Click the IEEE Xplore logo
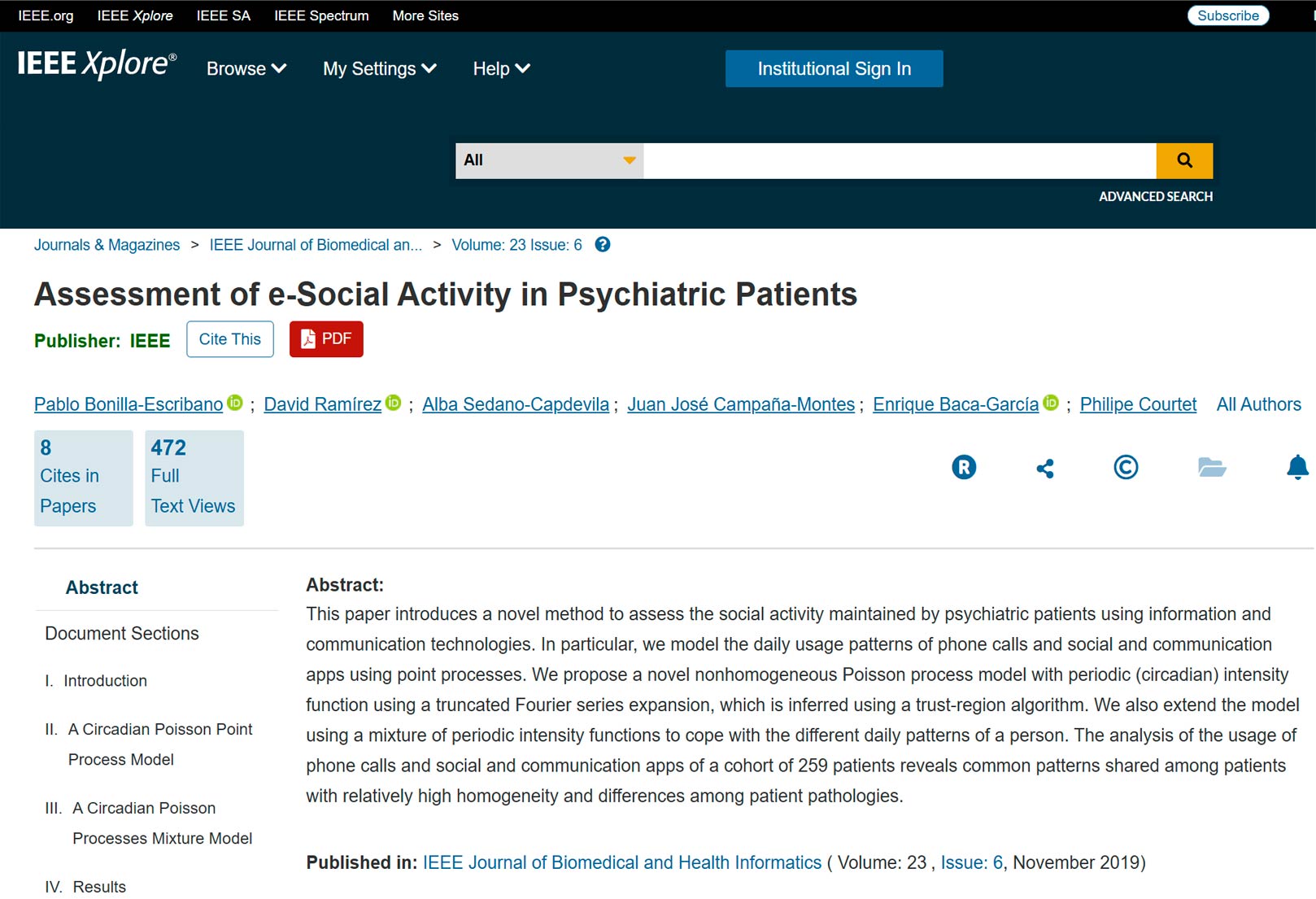1316x899 pixels. pos(97,63)
